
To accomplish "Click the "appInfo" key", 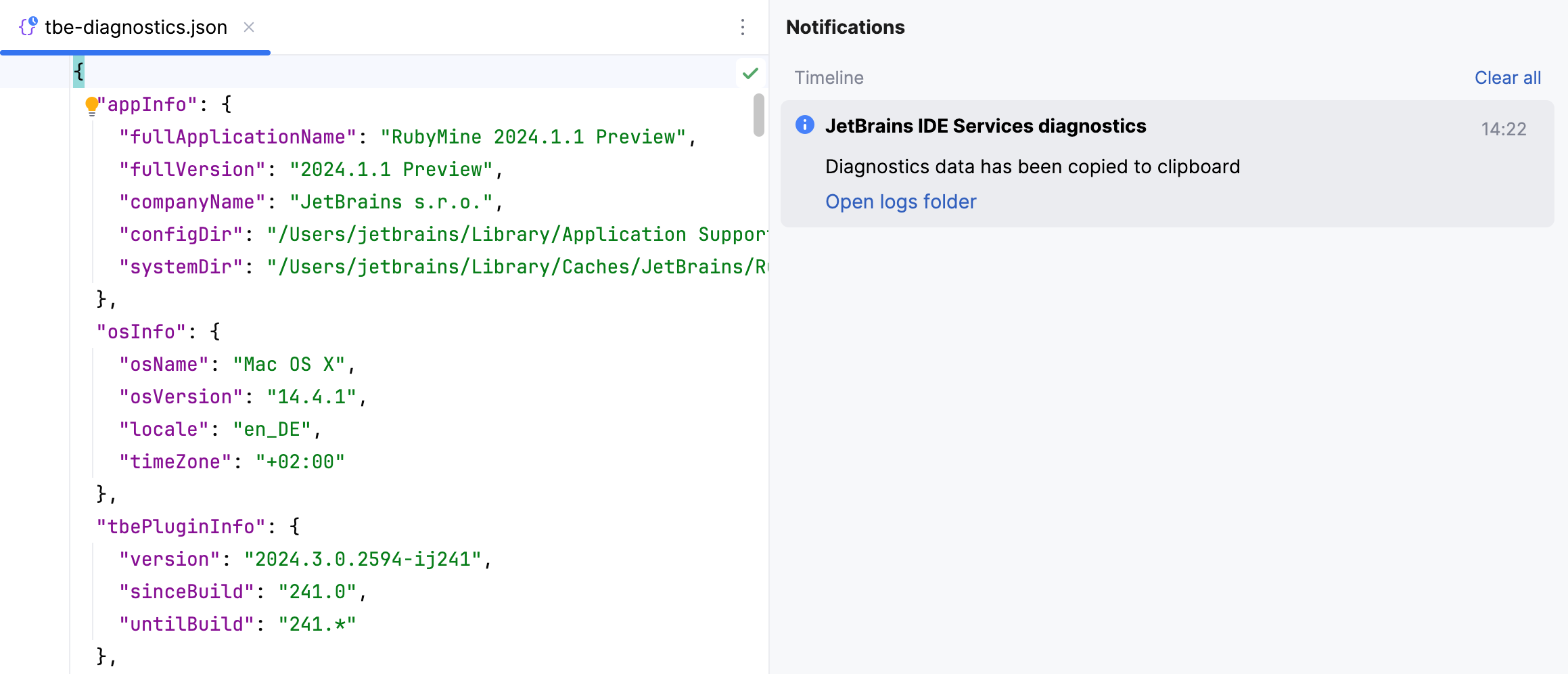I will (x=147, y=104).
